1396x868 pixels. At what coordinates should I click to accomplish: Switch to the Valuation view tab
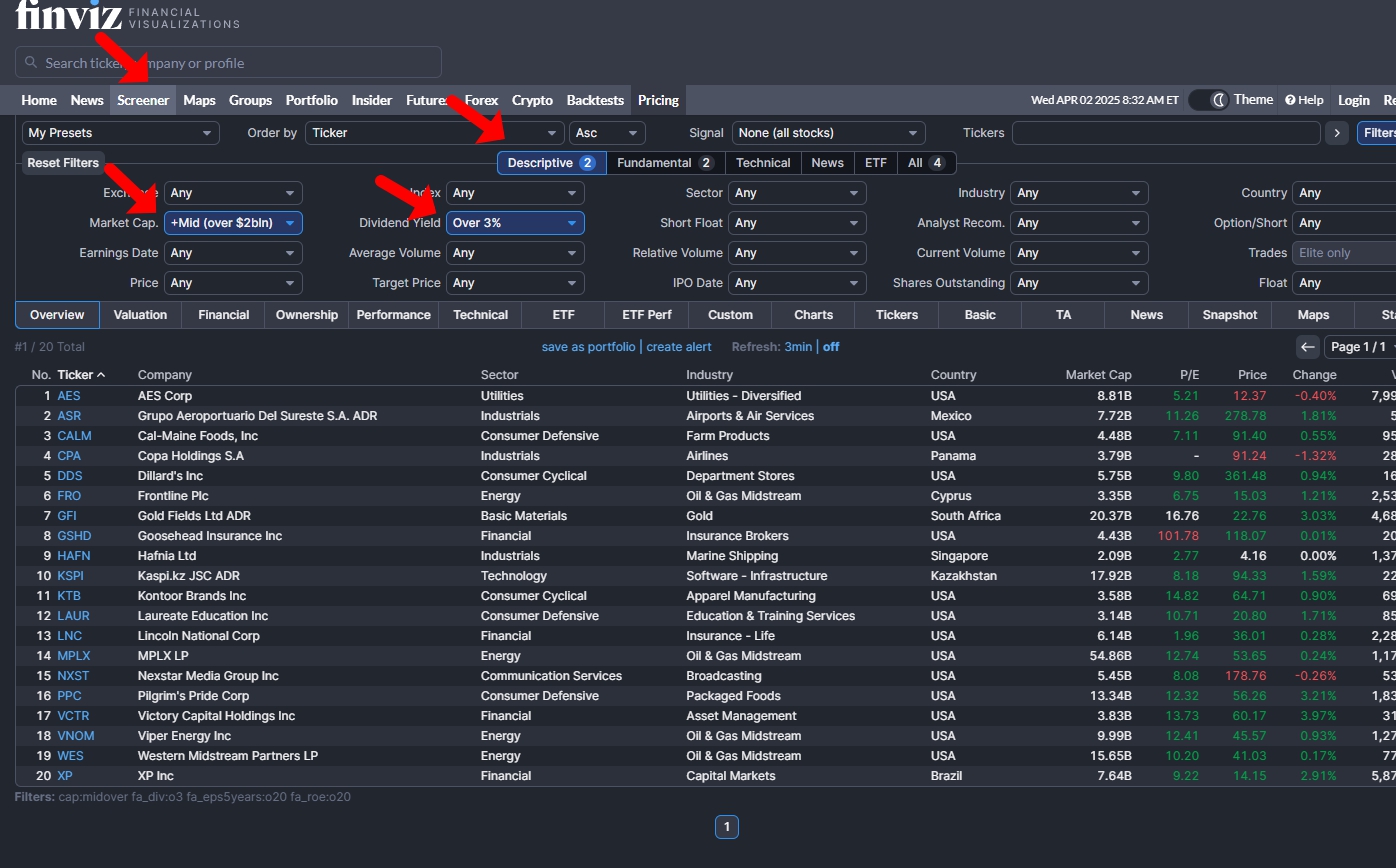(x=140, y=315)
